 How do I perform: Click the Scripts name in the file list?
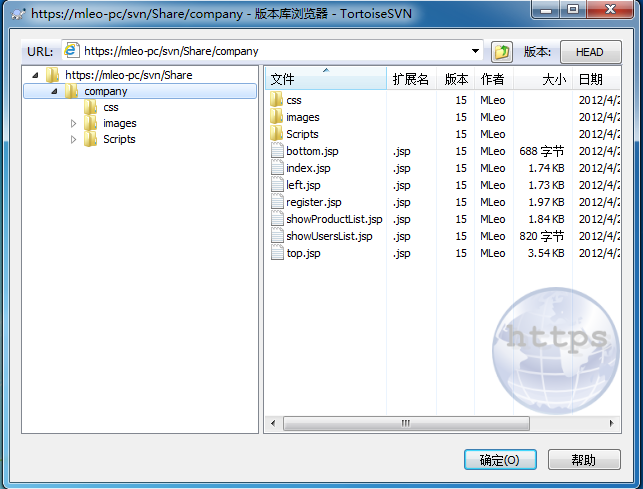click(x=302, y=134)
